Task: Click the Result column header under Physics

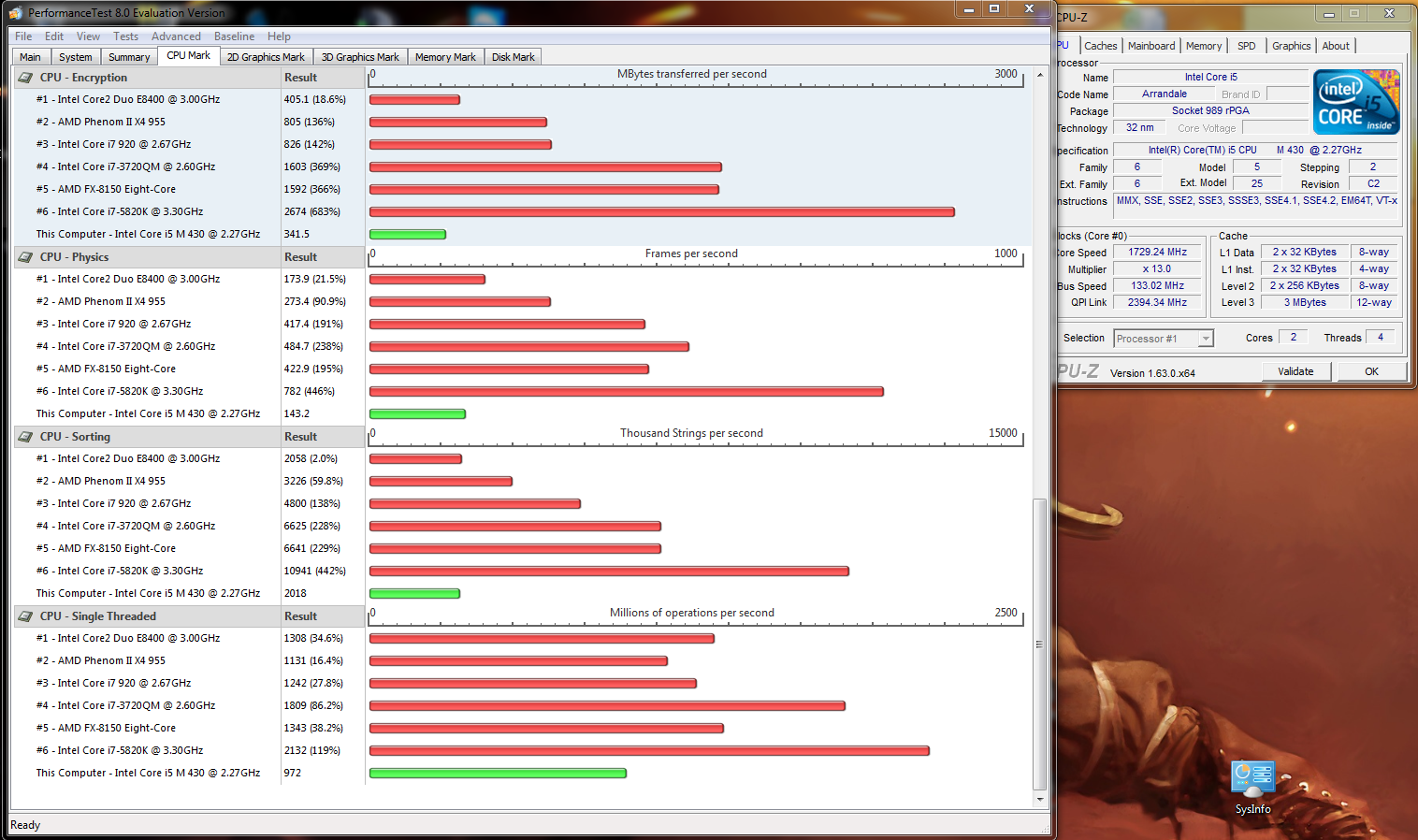Action: 323,257
